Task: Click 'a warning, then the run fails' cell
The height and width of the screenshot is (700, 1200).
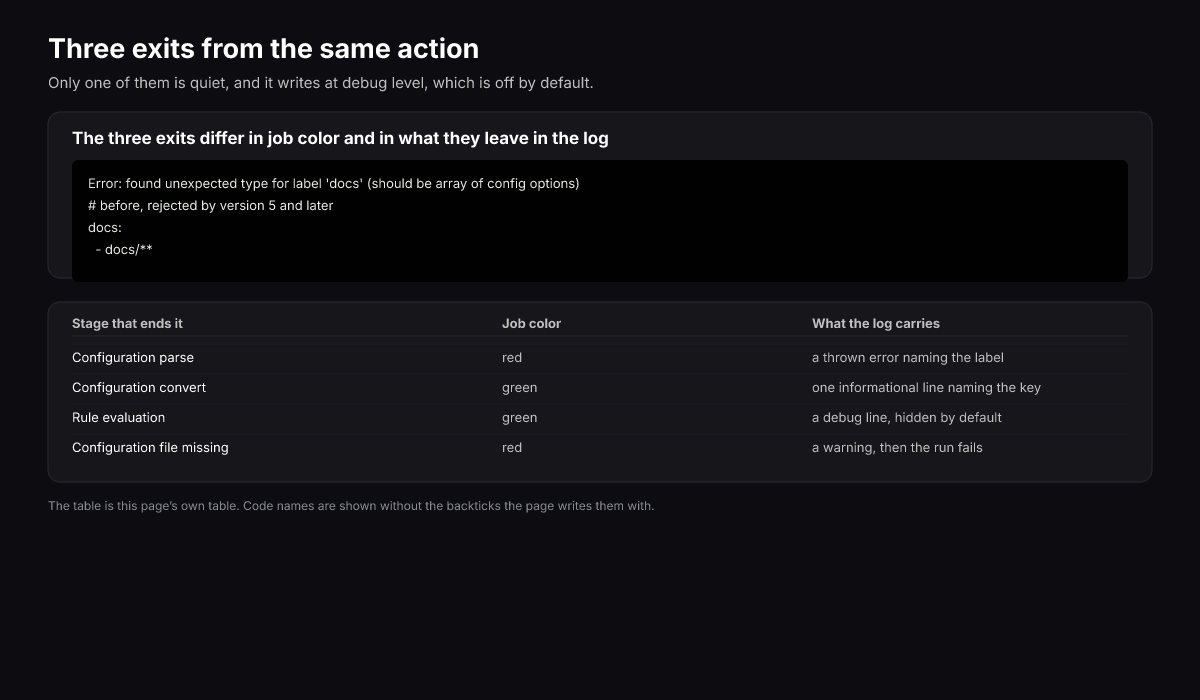Action: click(x=897, y=448)
